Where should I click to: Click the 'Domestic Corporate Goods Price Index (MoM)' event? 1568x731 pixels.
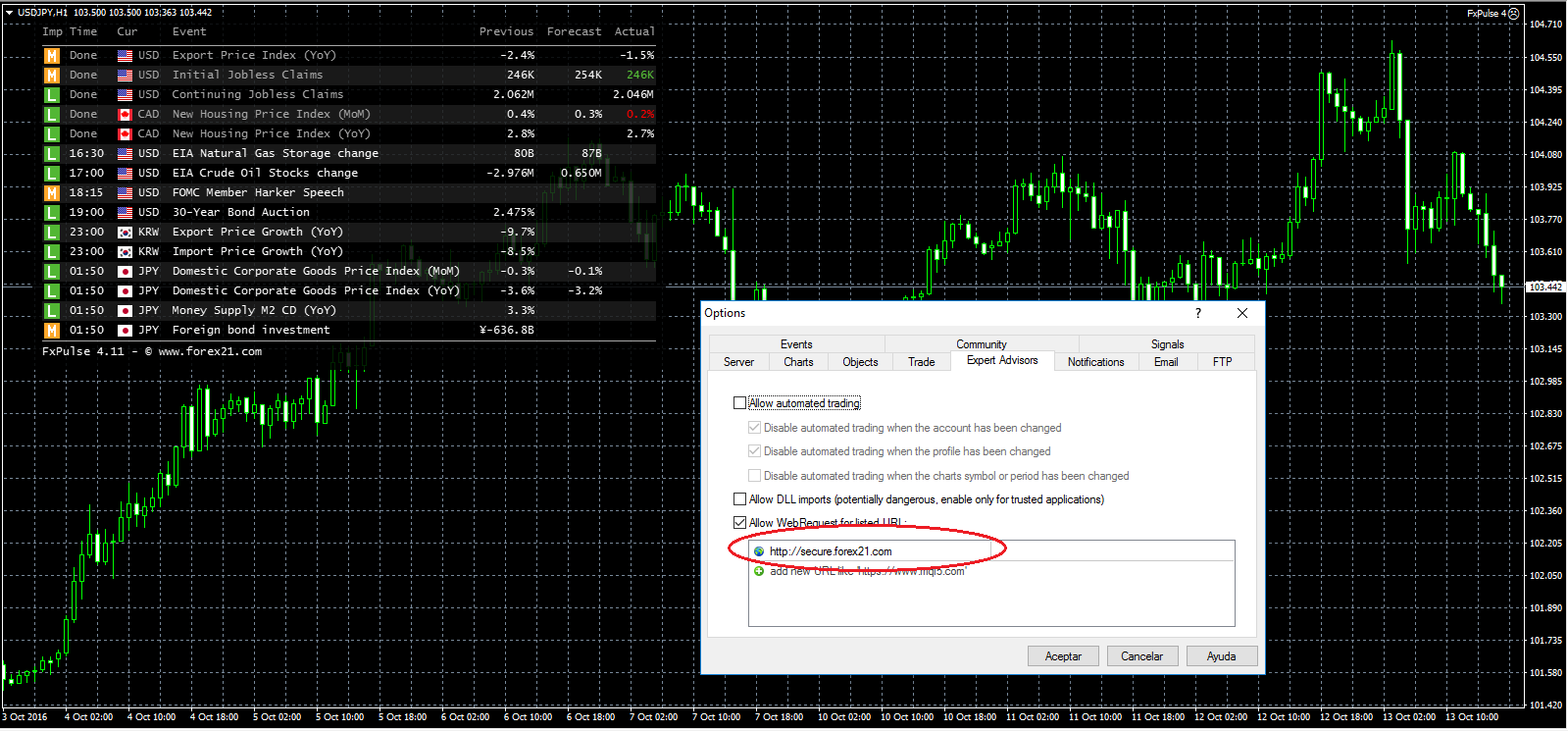point(316,272)
